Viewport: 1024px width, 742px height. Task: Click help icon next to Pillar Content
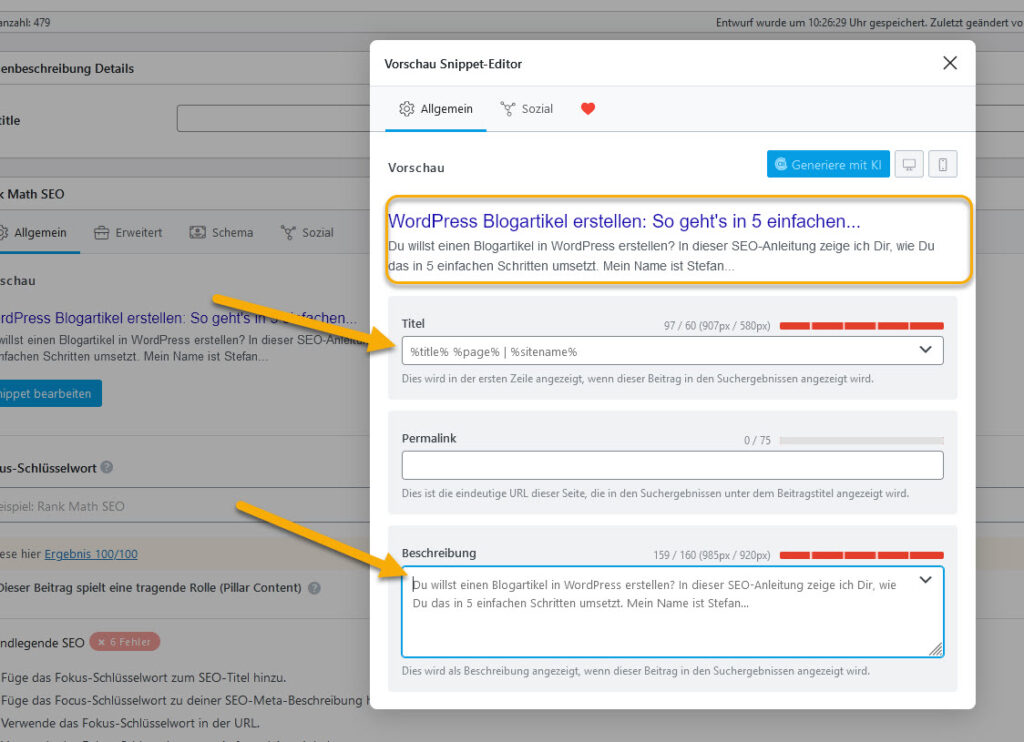(314, 588)
